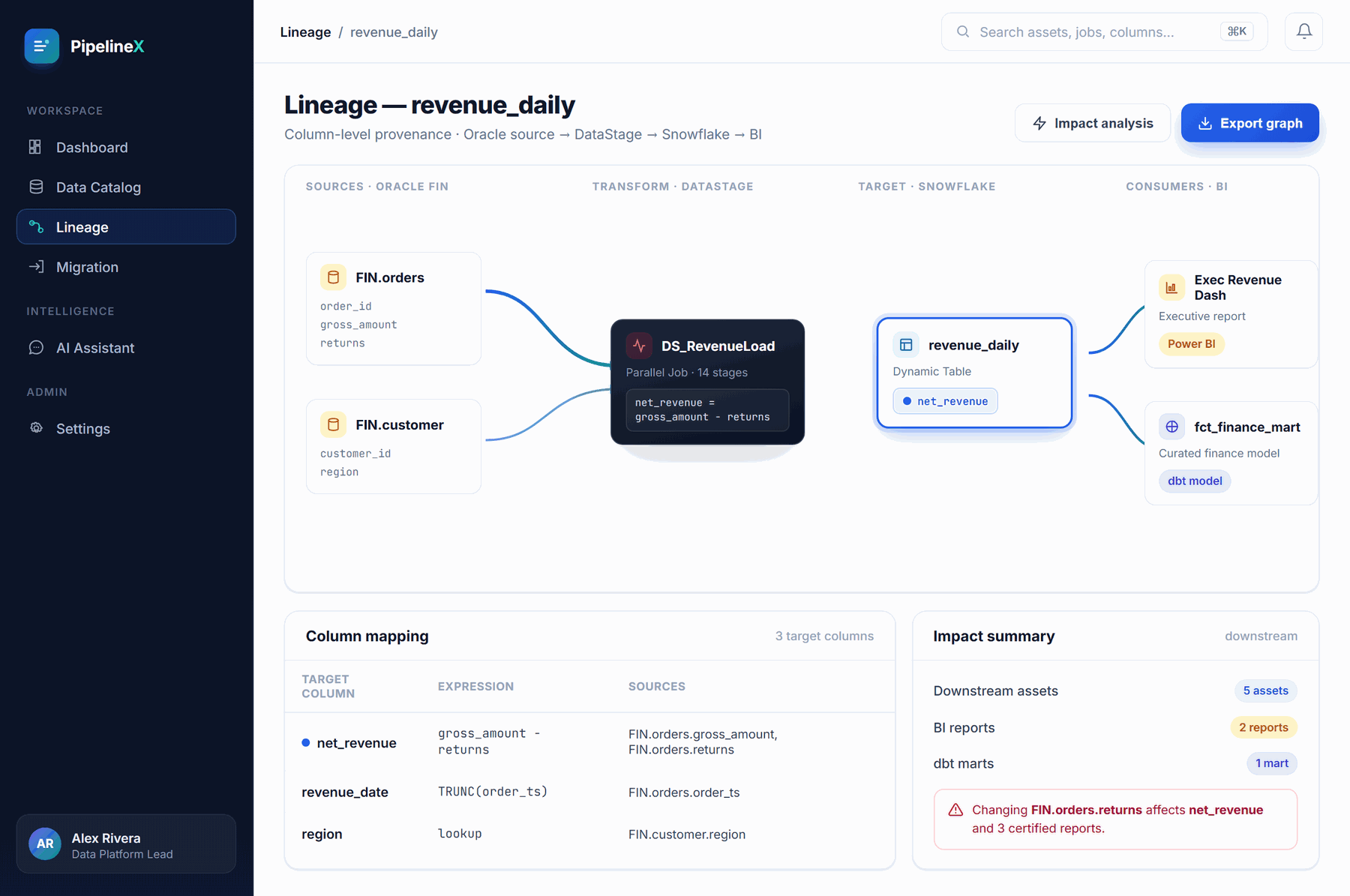Click the Power BI tag
Screen dimensions: 1350x896
pos(1191,344)
